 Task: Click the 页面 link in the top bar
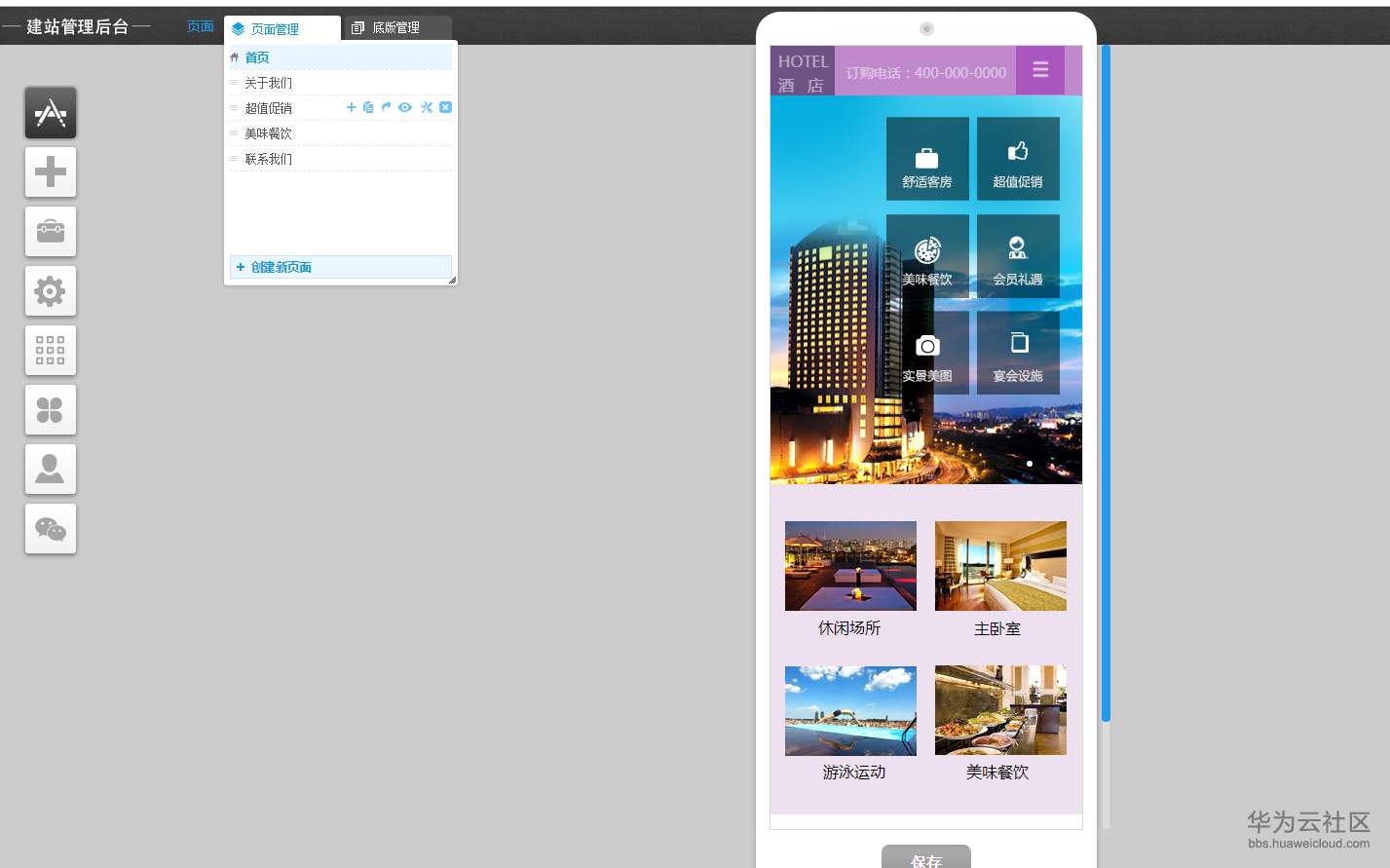[201, 26]
